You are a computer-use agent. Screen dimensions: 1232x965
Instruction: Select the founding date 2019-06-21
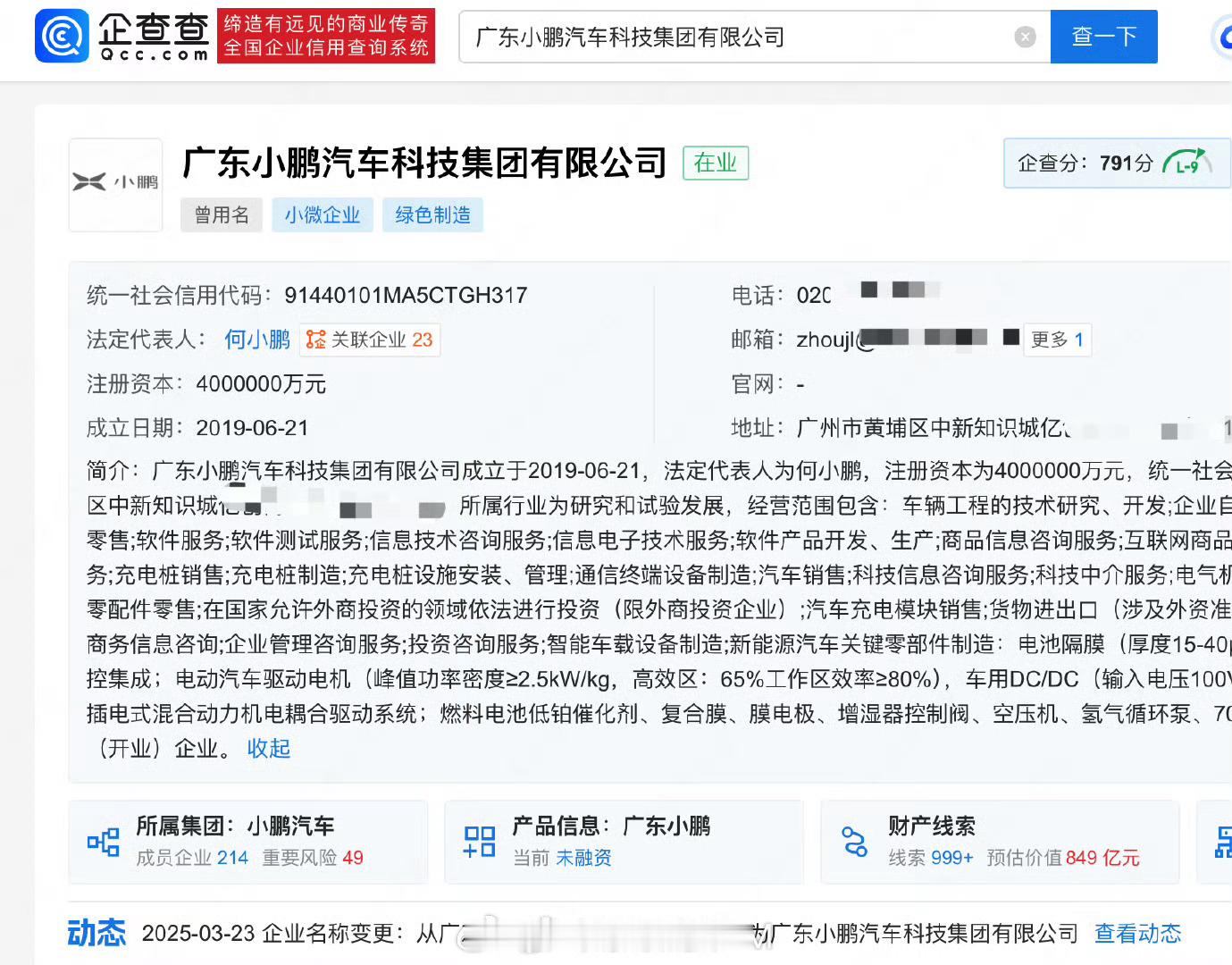(252, 428)
